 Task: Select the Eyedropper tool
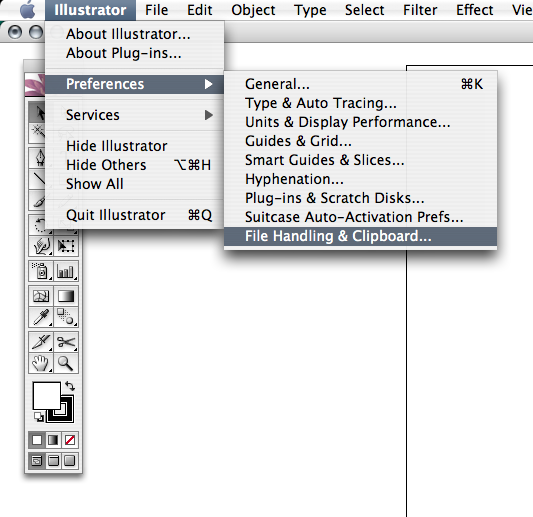click(41, 317)
